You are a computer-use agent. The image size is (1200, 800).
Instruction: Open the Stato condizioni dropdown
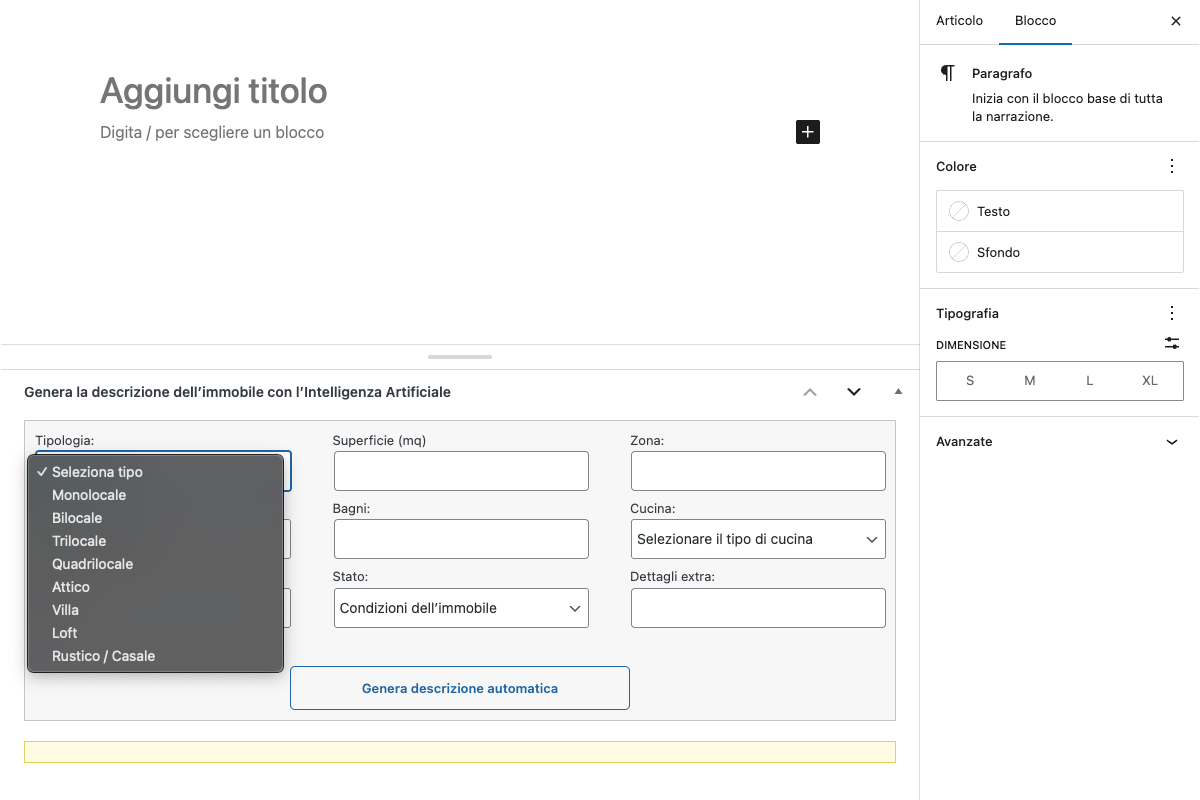pos(461,608)
